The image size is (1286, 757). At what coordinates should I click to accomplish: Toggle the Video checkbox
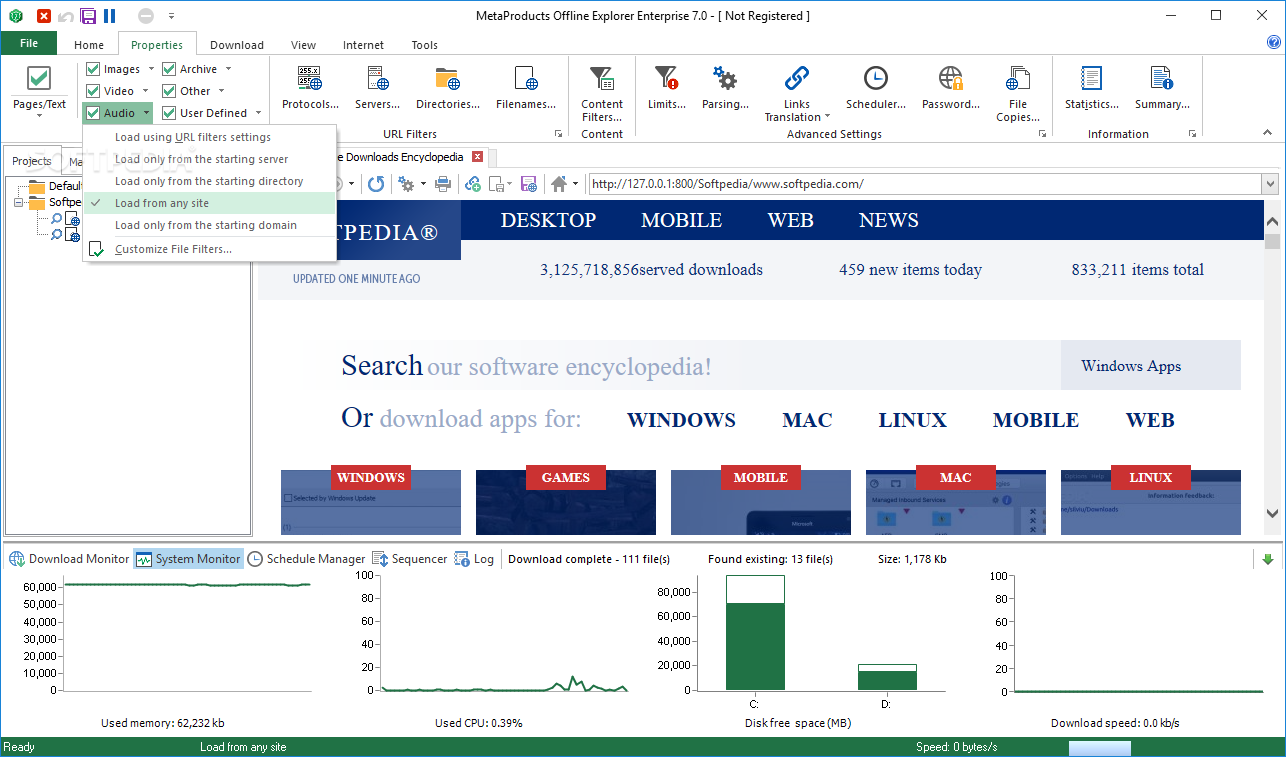point(93,91)
